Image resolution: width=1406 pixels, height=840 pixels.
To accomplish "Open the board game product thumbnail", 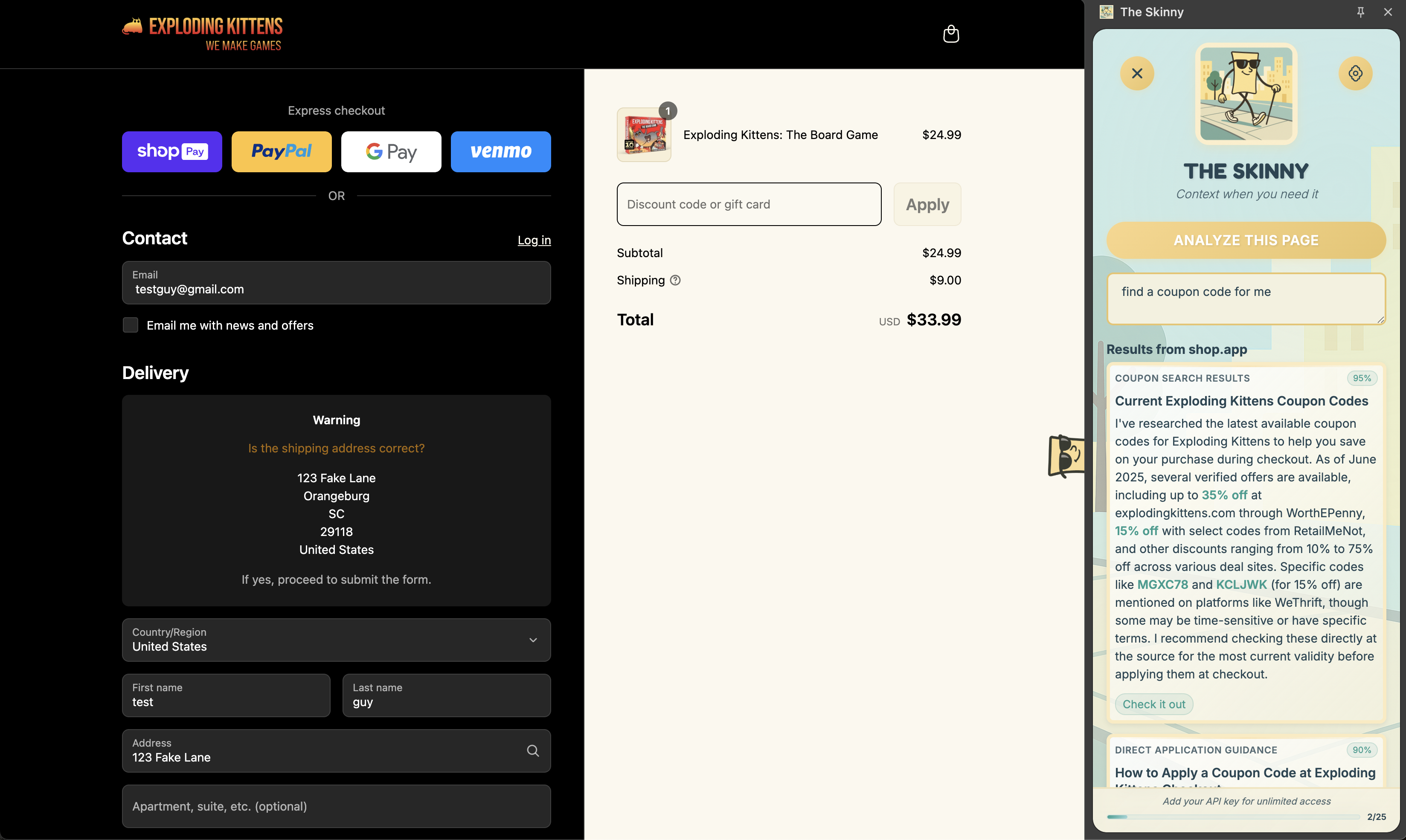I will [x=644, y=135].
